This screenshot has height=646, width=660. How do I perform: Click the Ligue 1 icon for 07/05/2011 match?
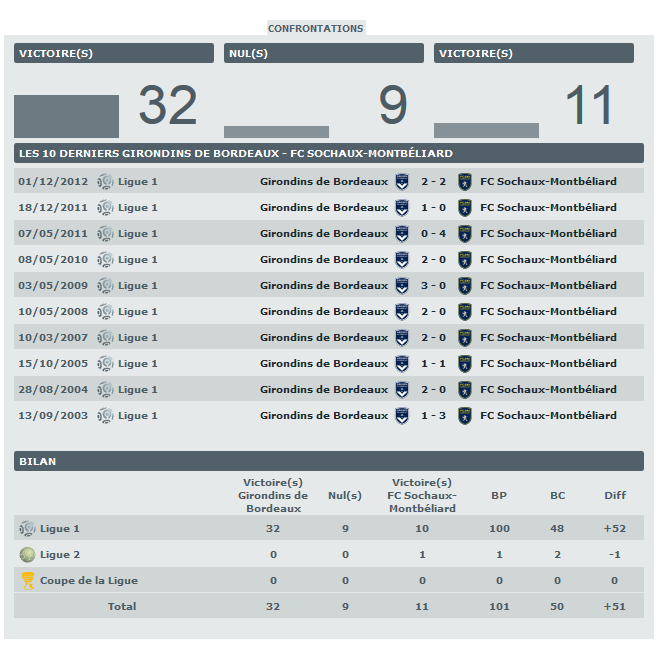click(x=105, y=234)
